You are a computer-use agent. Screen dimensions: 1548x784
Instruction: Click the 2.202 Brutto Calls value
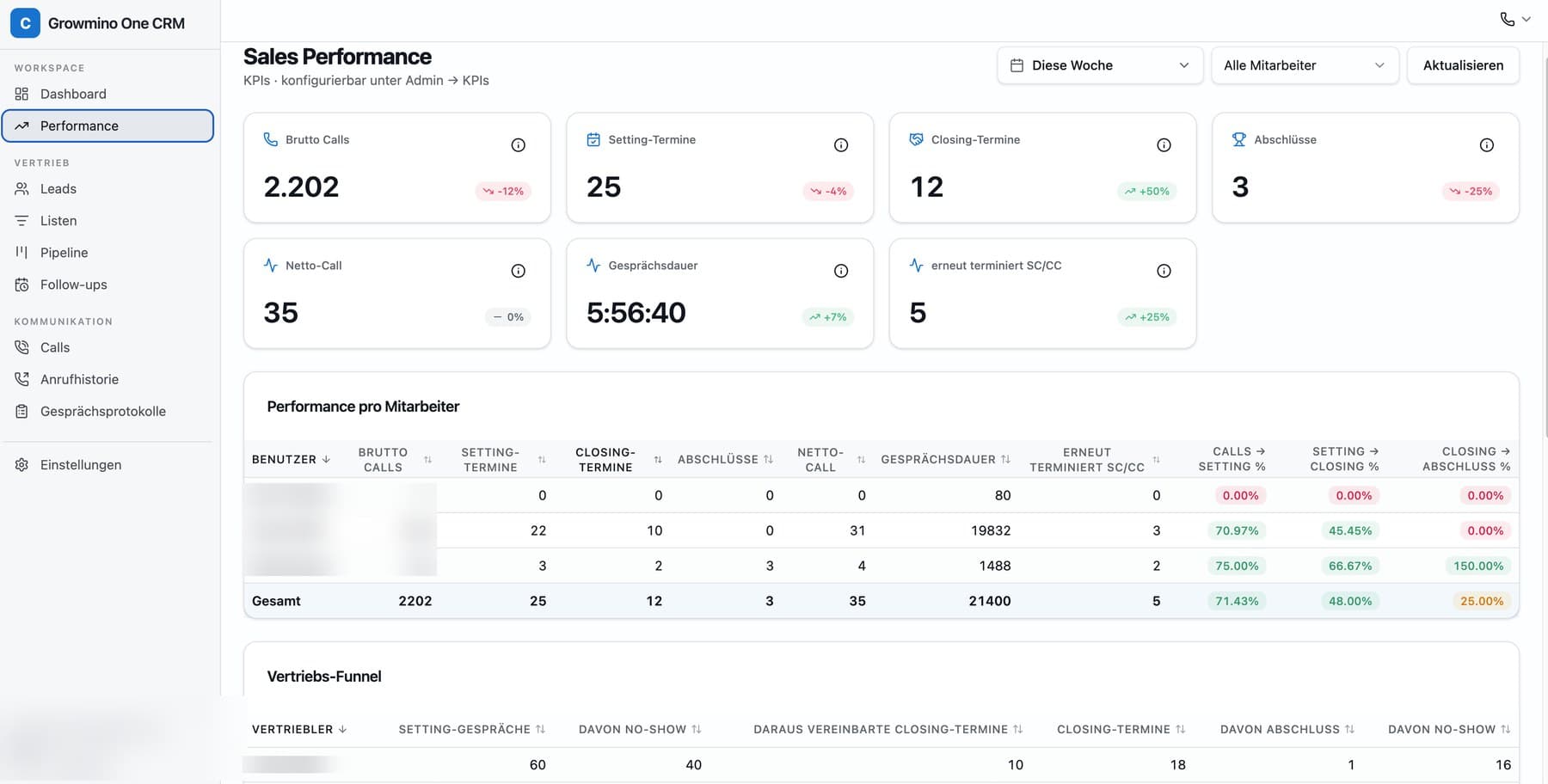coord(301,187)
